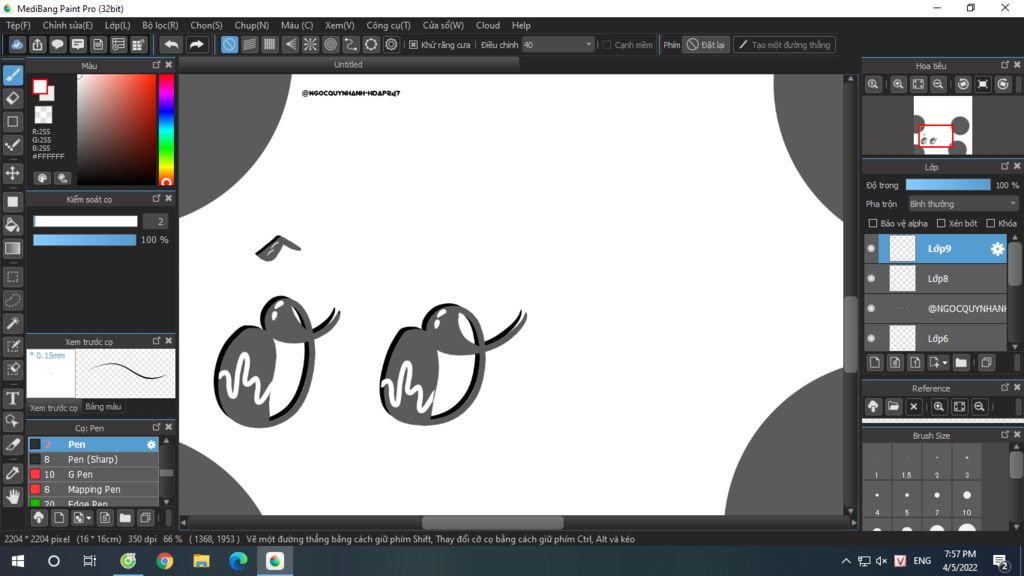Switch to Bảng màu palette tab

103,407
